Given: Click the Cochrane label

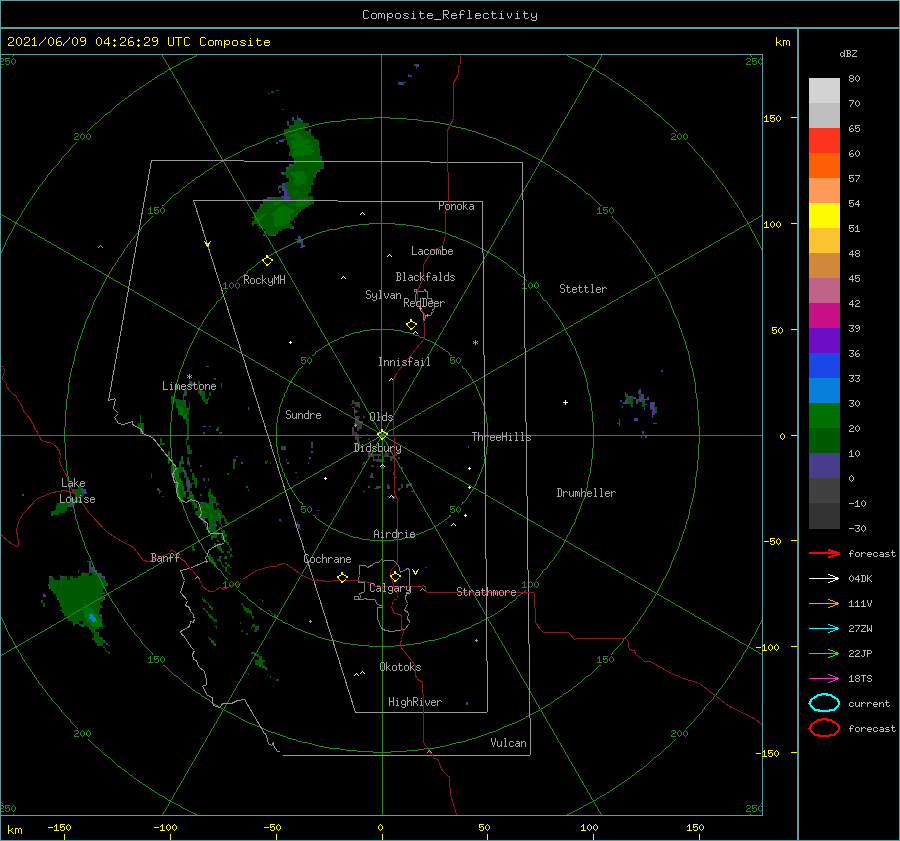Looking at the screenshot, I should pyautogui.click(x=327, y=559).
